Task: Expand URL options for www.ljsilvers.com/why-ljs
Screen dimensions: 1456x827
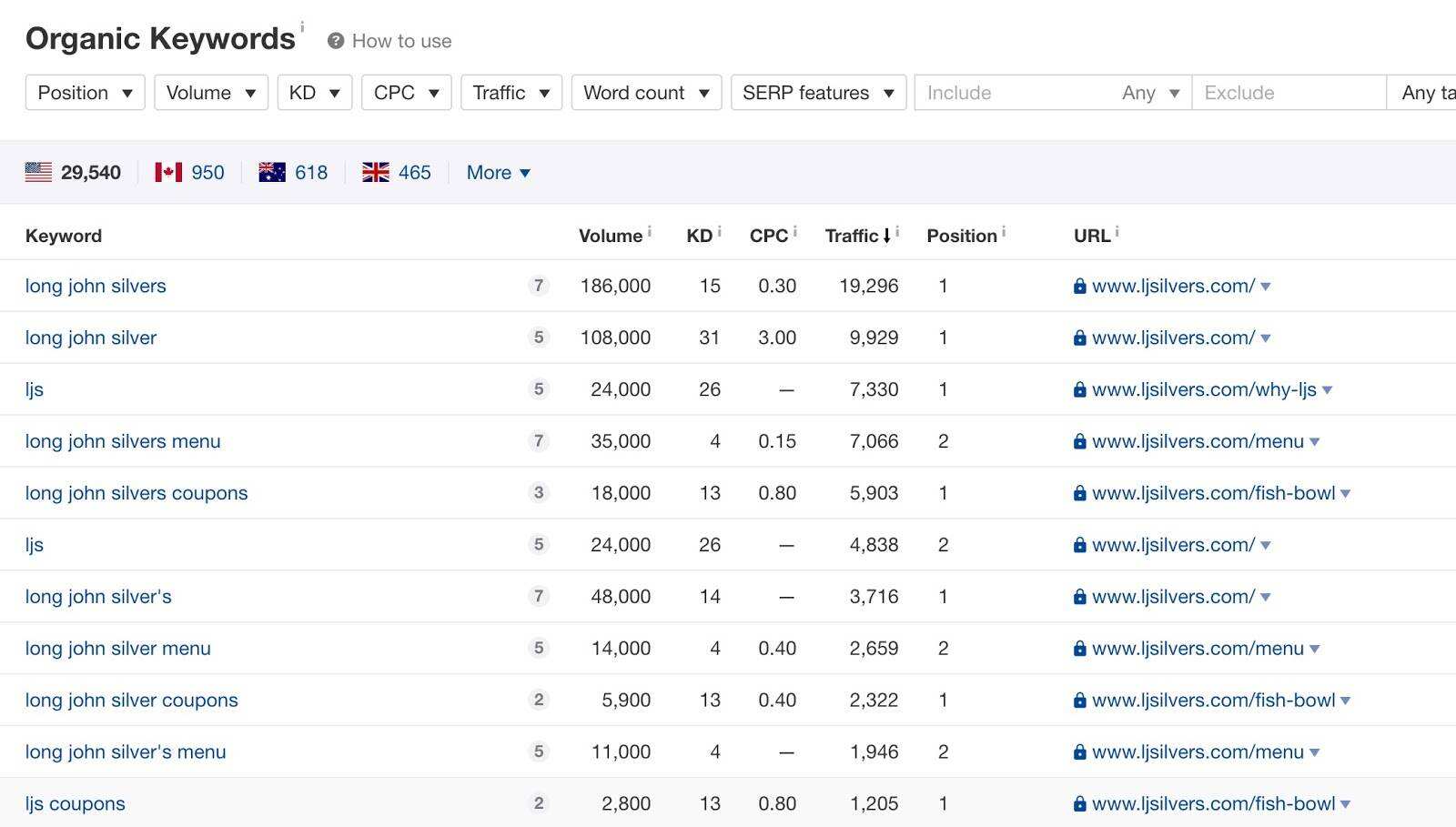Action: pyautogui.click(x=1328, y=390)
